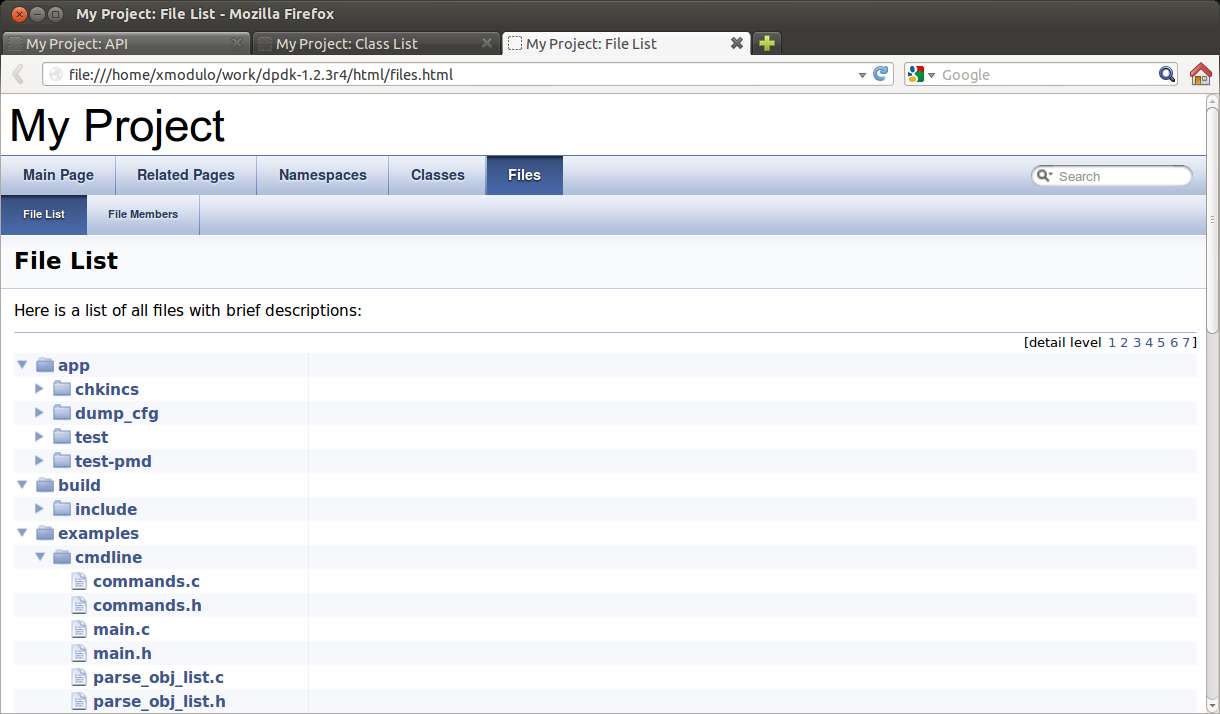Expand the test-pmd folder arrow
The height and width of the screenshot is (714, 1220).
click(40, 461)
